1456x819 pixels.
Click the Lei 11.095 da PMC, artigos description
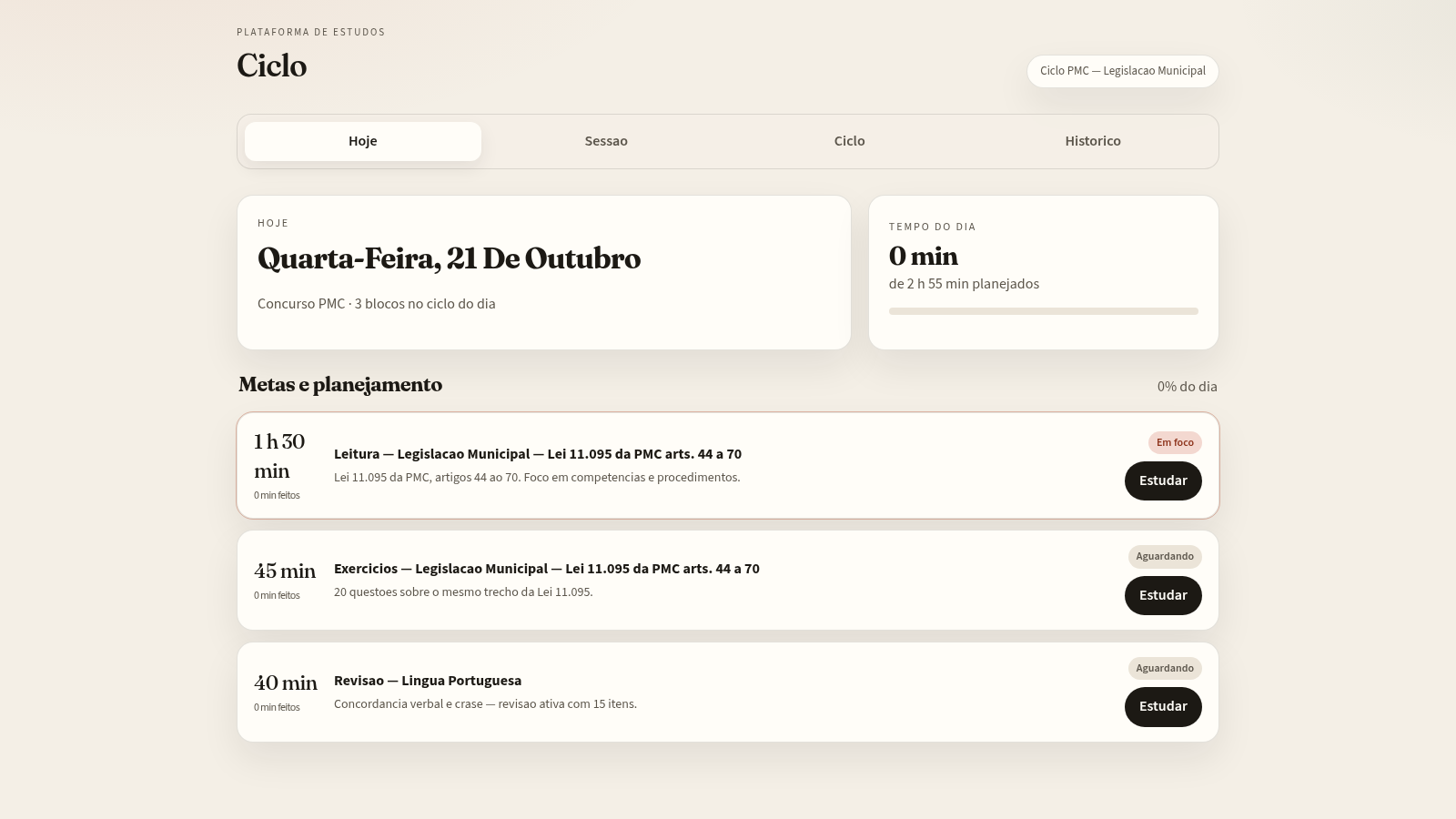coord(537,478)
